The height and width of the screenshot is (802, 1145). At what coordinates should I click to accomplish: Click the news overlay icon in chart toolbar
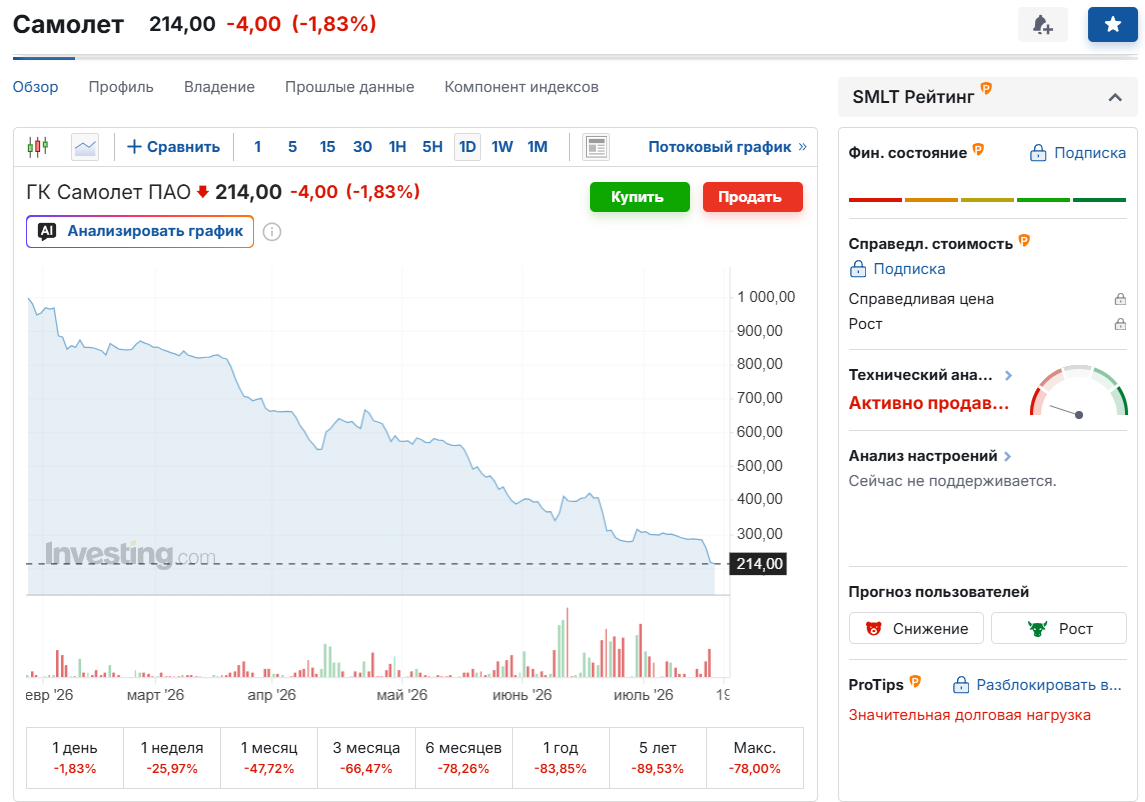[x=596, y=148]
